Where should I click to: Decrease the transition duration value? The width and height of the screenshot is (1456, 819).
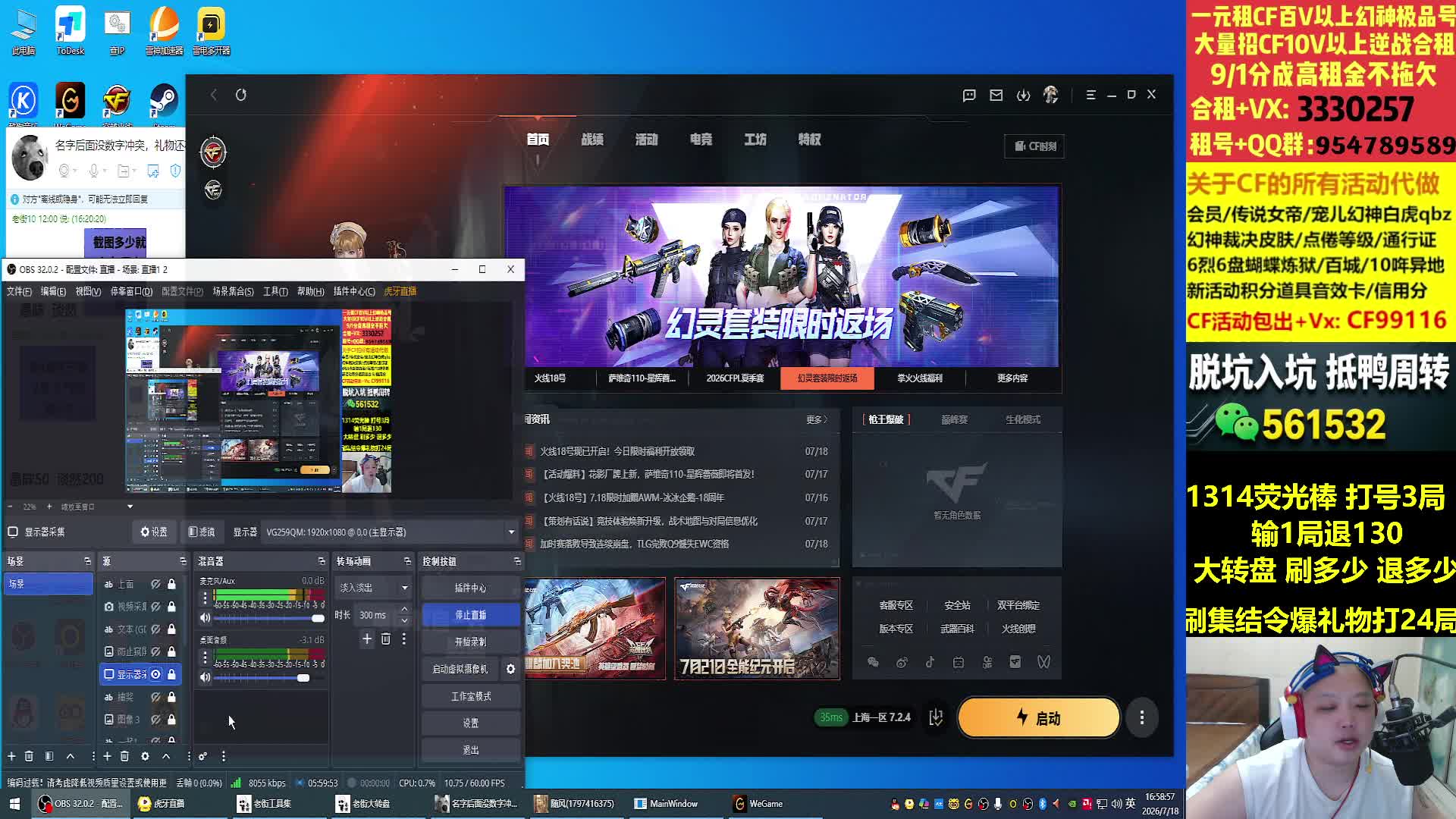(404, 620)
